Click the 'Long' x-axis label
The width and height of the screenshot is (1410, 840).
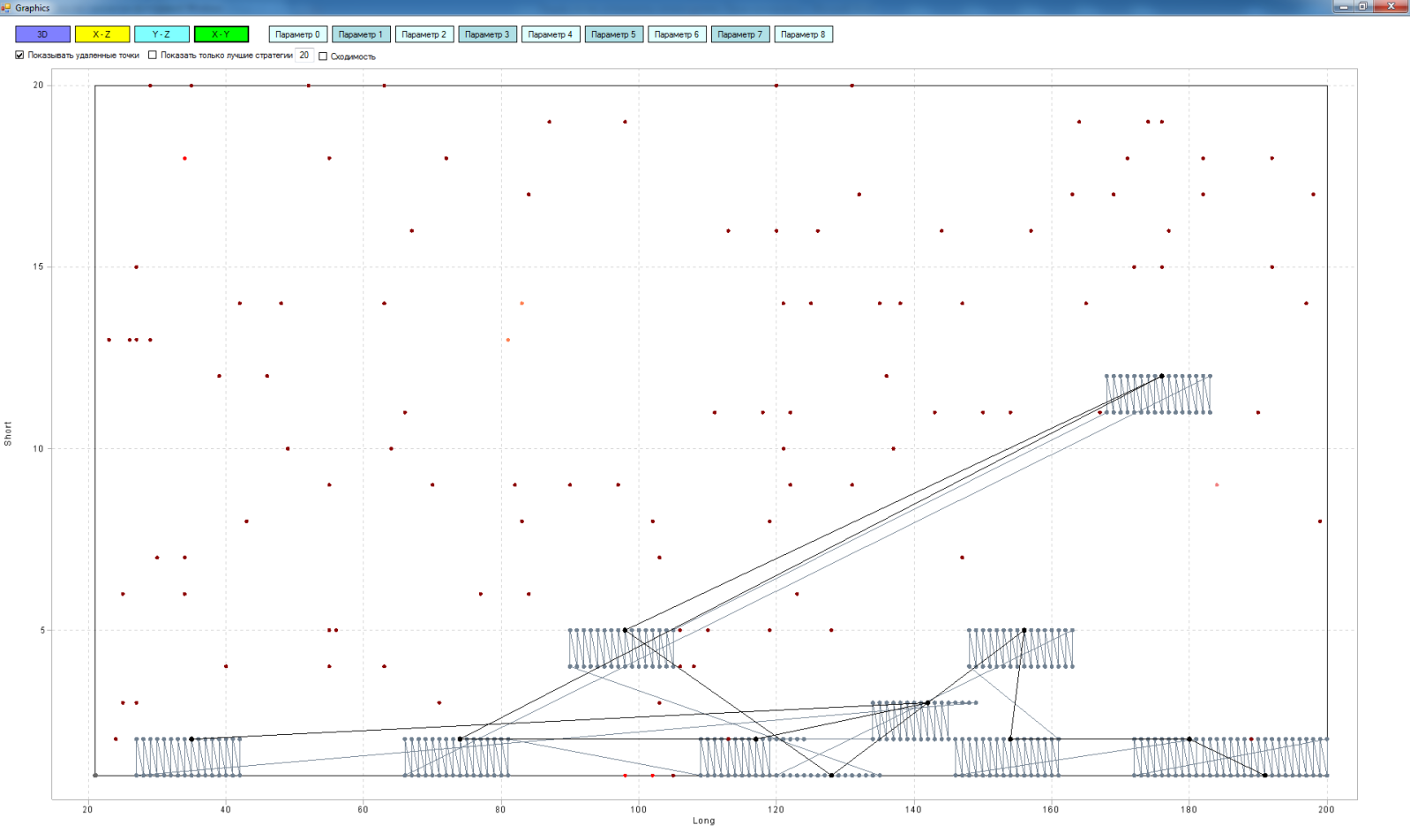tap(704, 821)
